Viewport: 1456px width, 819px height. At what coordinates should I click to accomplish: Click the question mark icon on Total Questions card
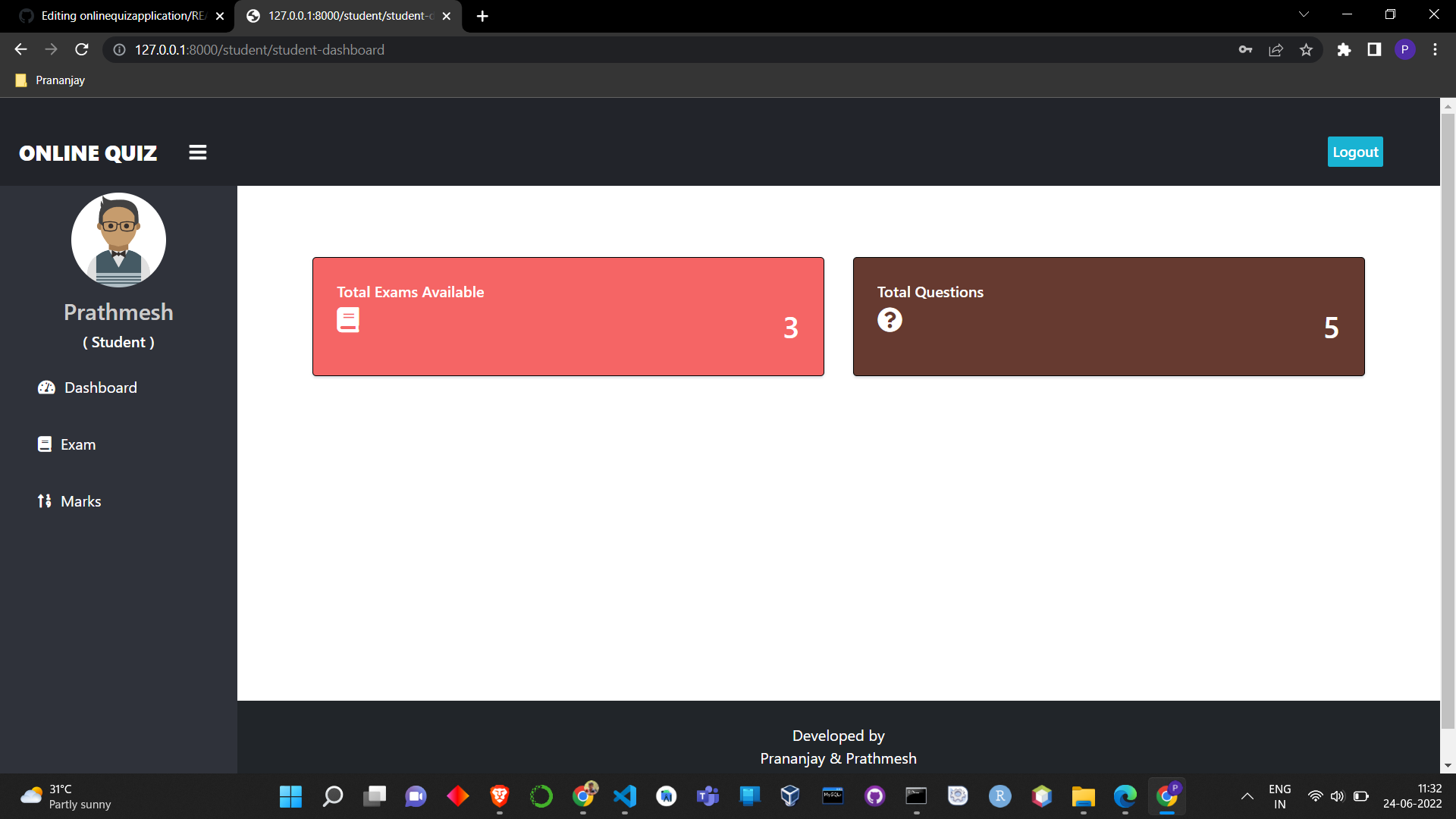point(889,319)
